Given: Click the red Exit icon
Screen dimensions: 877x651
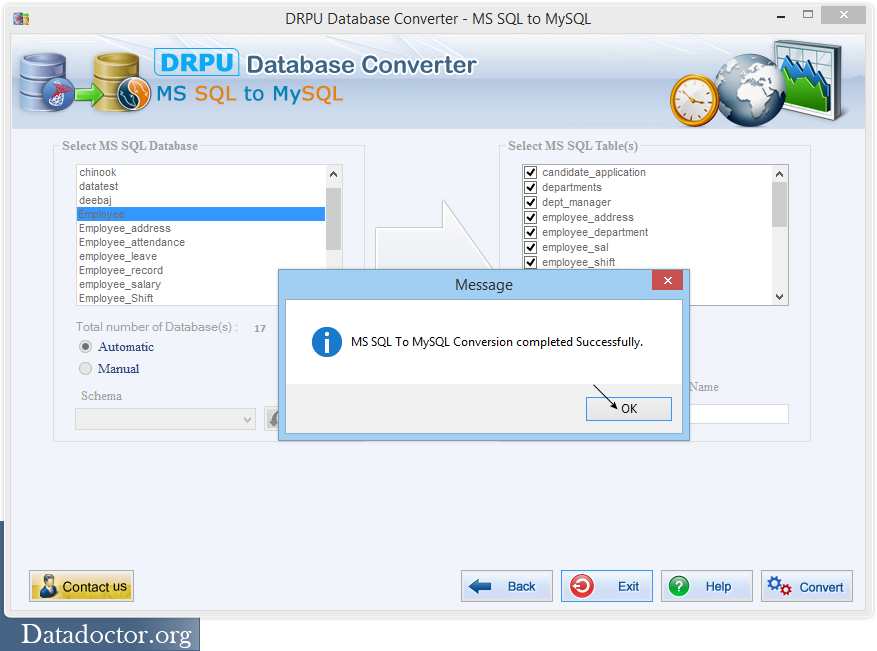Looking at the screenshot, I should [x=582, y=586].
